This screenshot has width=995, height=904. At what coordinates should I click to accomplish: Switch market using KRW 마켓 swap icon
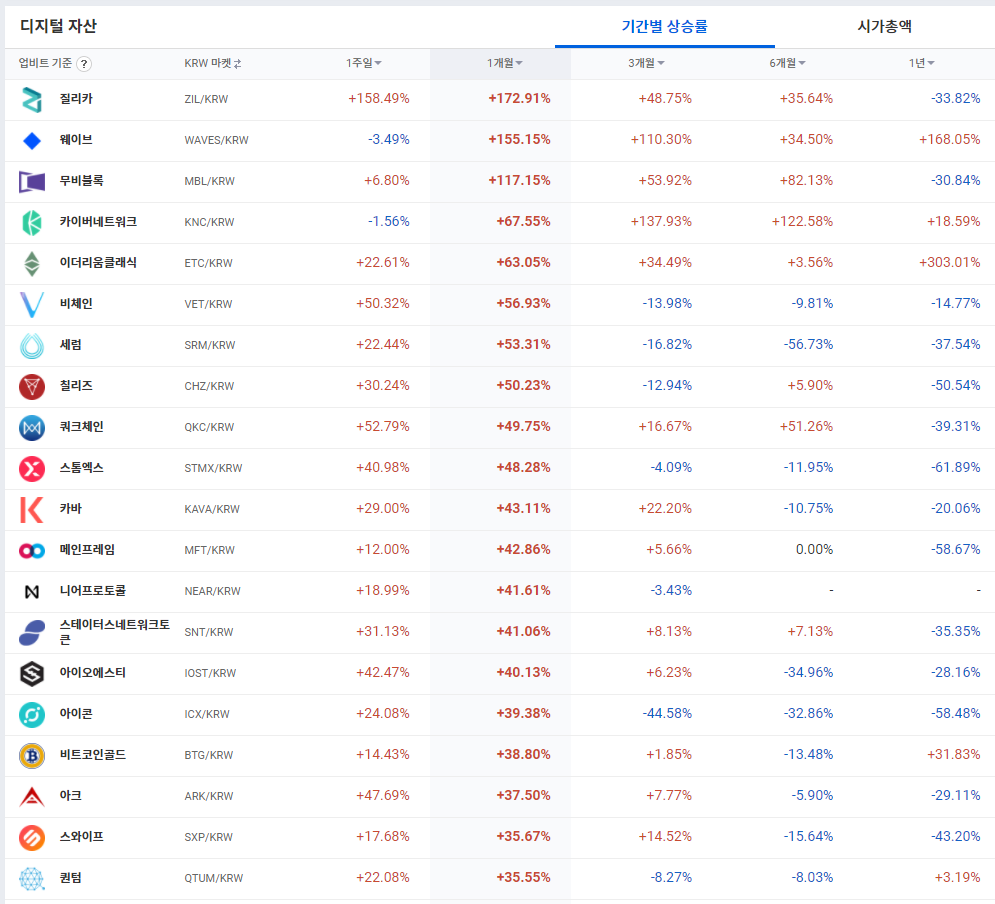pos(237,63)
